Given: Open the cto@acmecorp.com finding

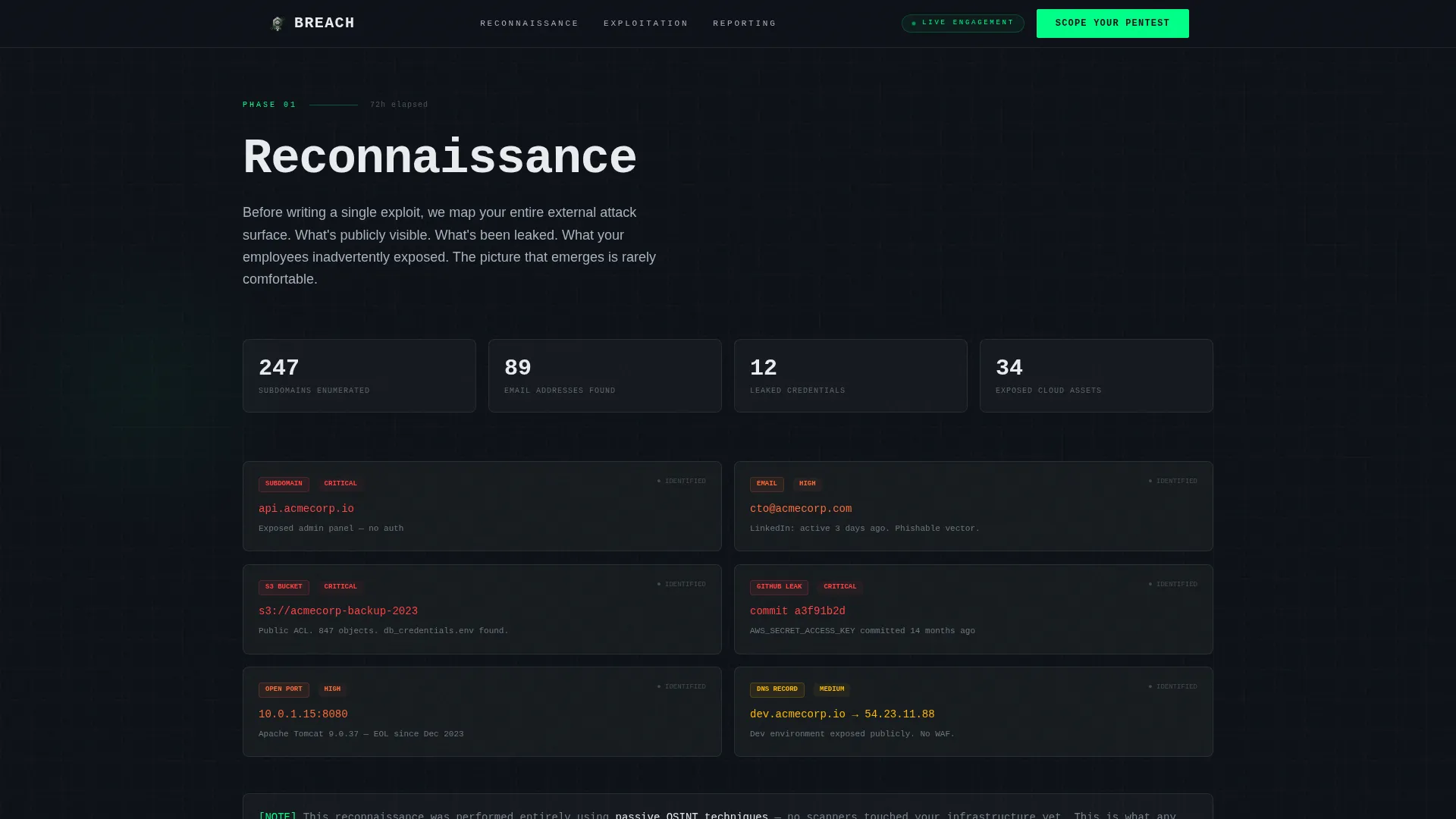Looking at the screenshot, I should click(801, 509).
